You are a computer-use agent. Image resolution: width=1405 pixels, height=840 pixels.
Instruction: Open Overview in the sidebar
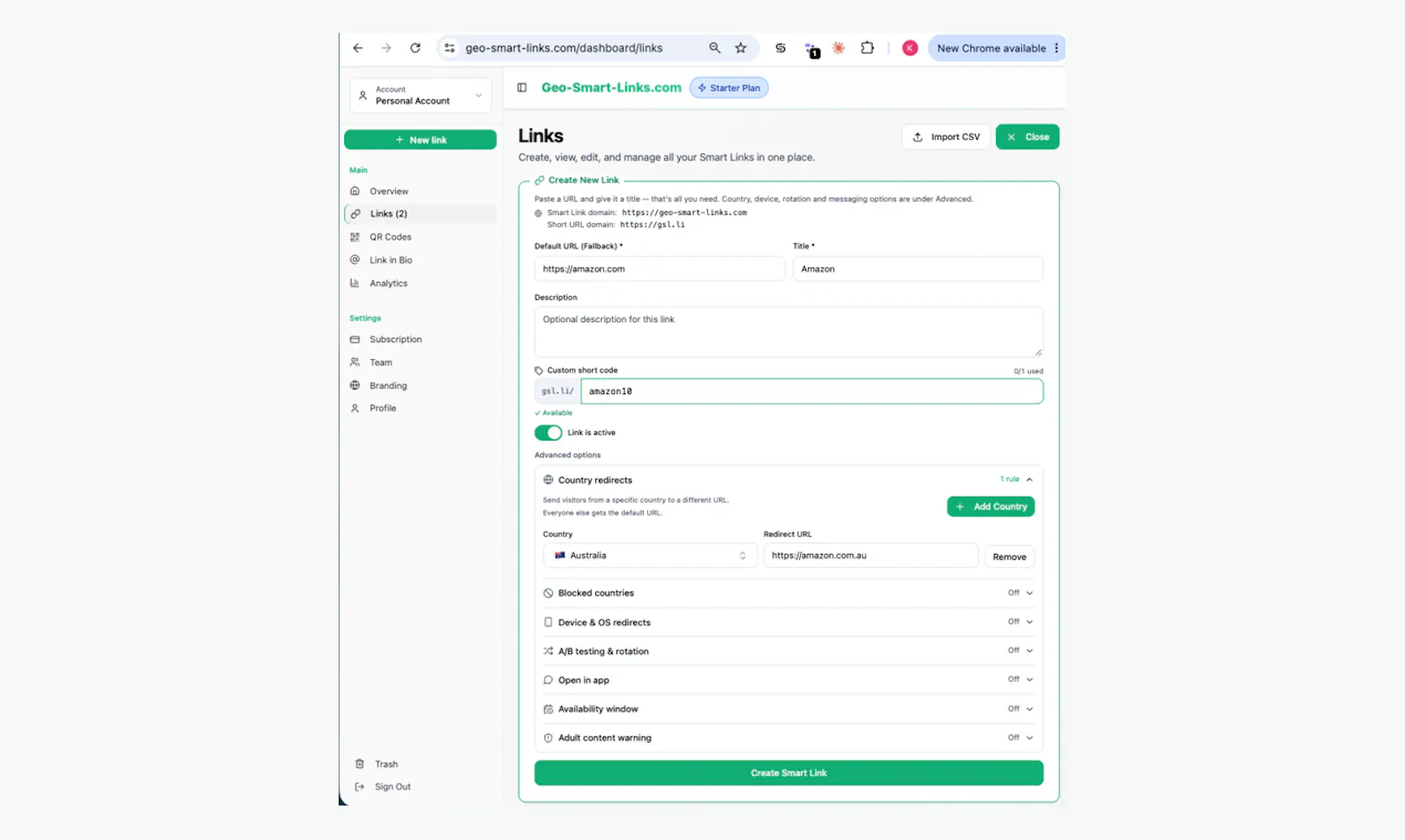tap(421, 191)
